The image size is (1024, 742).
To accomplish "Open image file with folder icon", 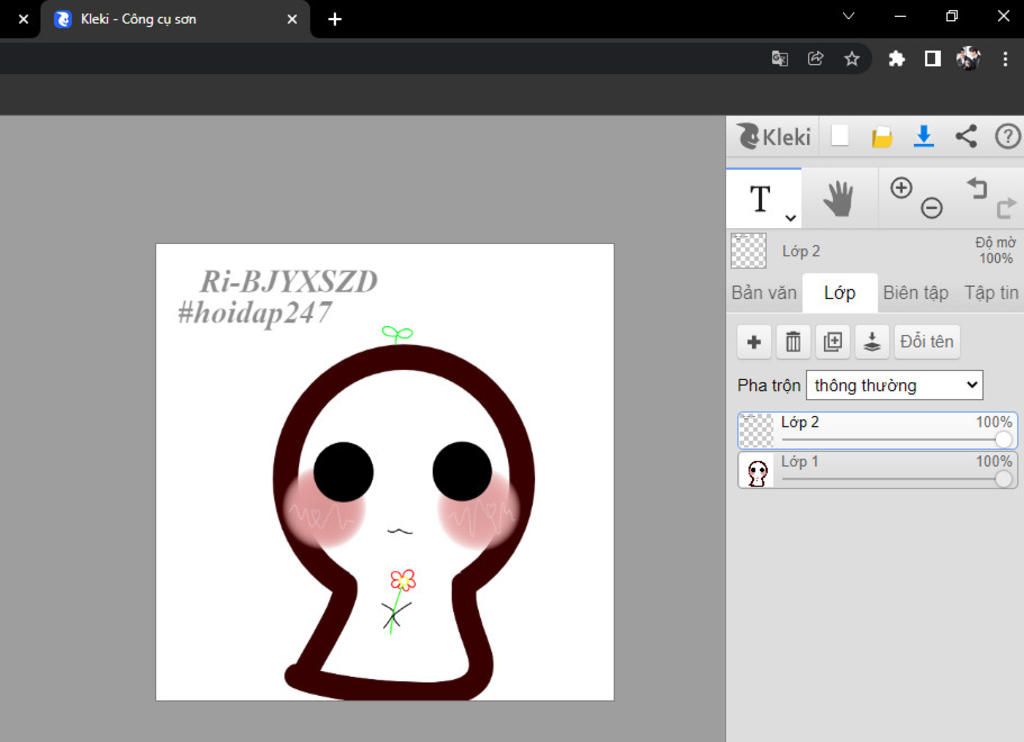I will point(881,137).
